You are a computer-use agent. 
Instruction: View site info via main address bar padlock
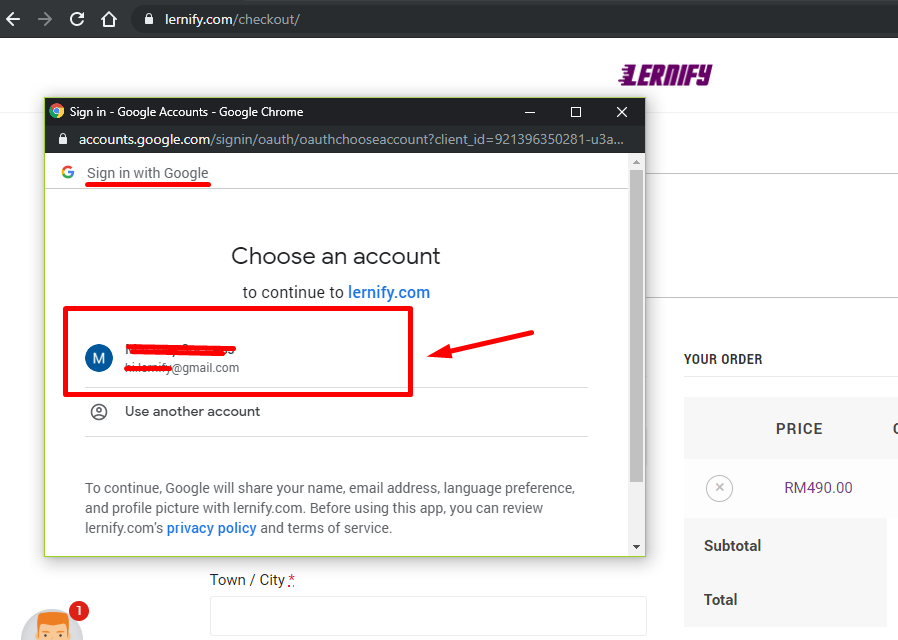point(149,19)
